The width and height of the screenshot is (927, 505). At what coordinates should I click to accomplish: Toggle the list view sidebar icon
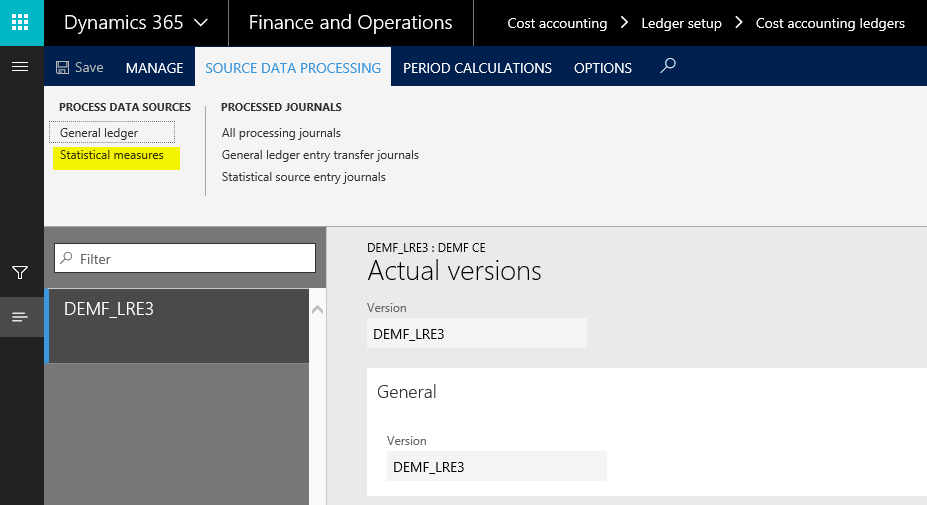(x=20, y=317)
